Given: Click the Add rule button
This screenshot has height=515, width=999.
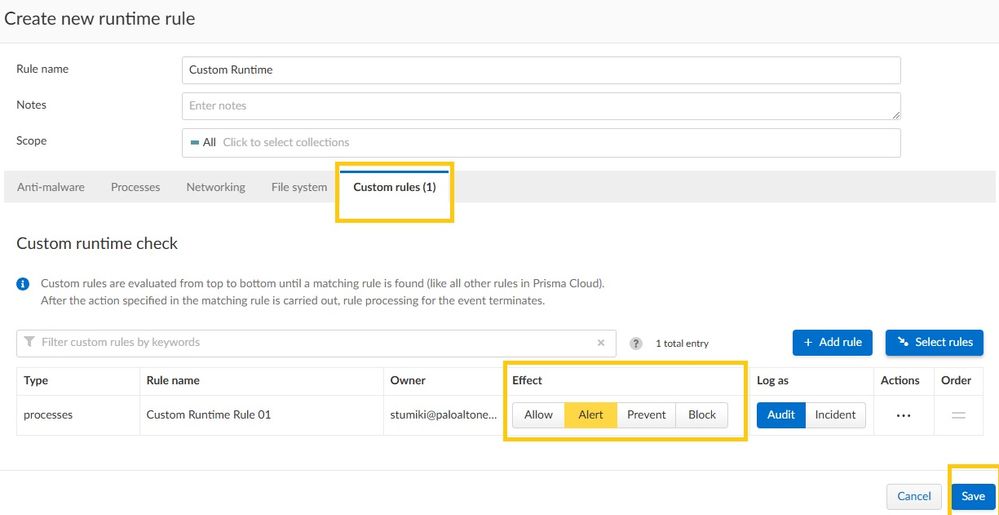Looking at the screenshot, I should click(833, 342).
